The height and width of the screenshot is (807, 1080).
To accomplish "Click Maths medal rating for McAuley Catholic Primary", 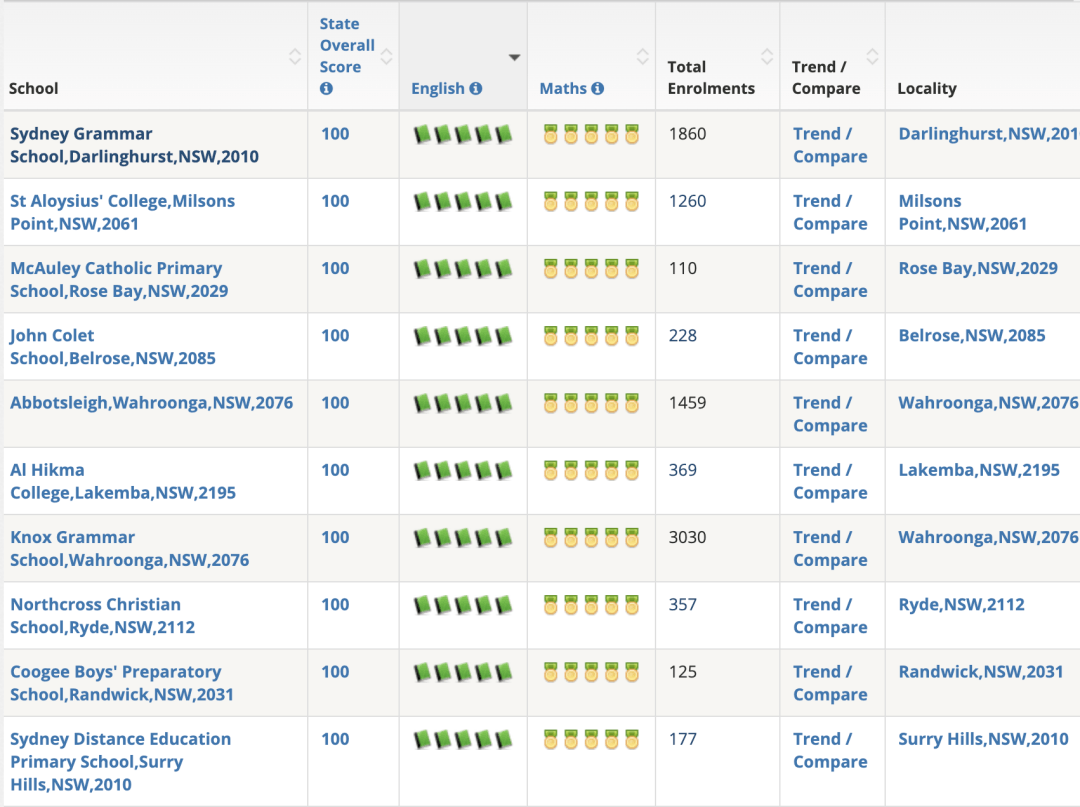I will tap(591, 268).
